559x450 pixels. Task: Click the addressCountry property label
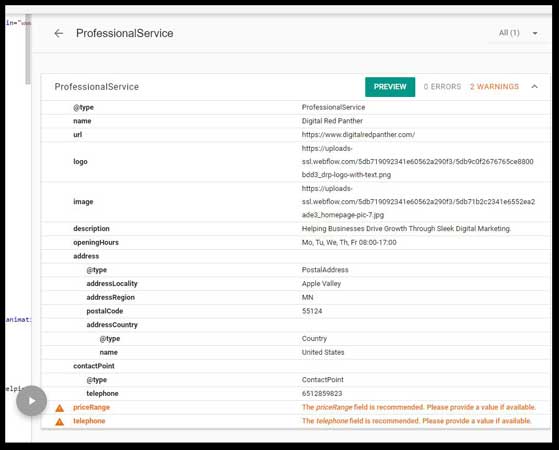pos(112,325)
